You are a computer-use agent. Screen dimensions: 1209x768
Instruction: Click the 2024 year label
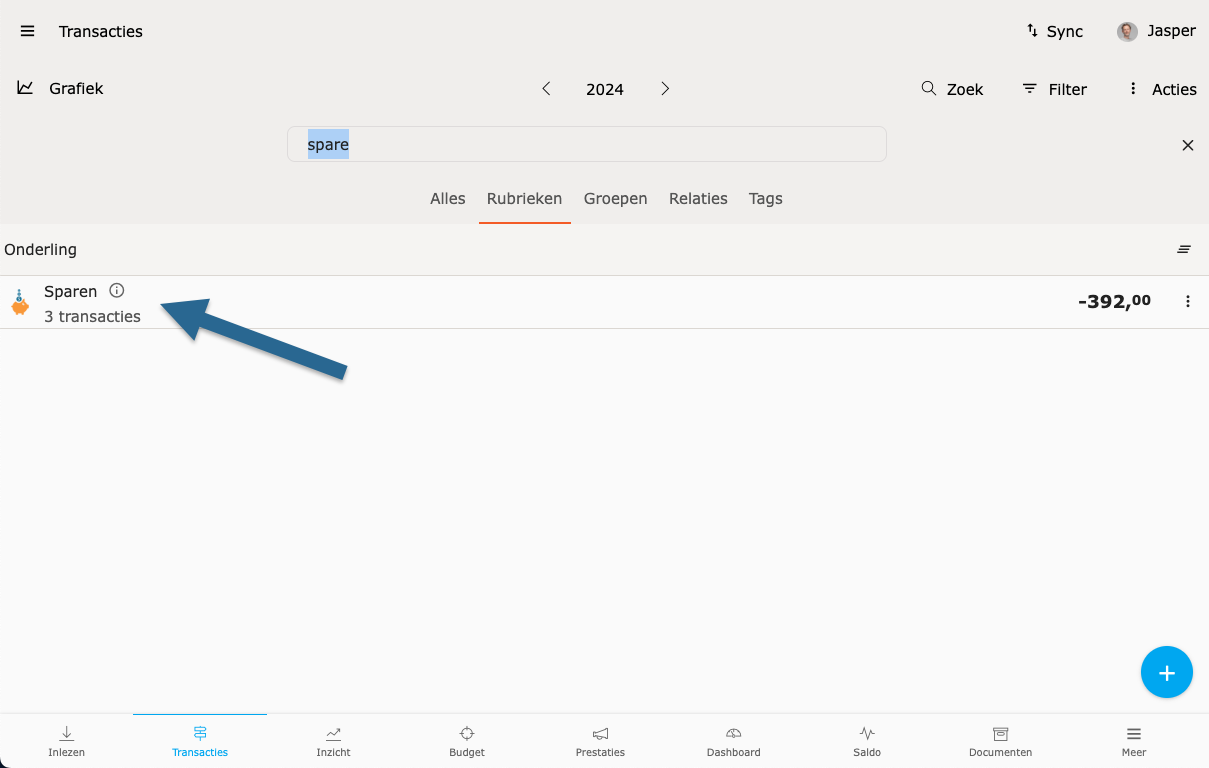coord(605,89)
